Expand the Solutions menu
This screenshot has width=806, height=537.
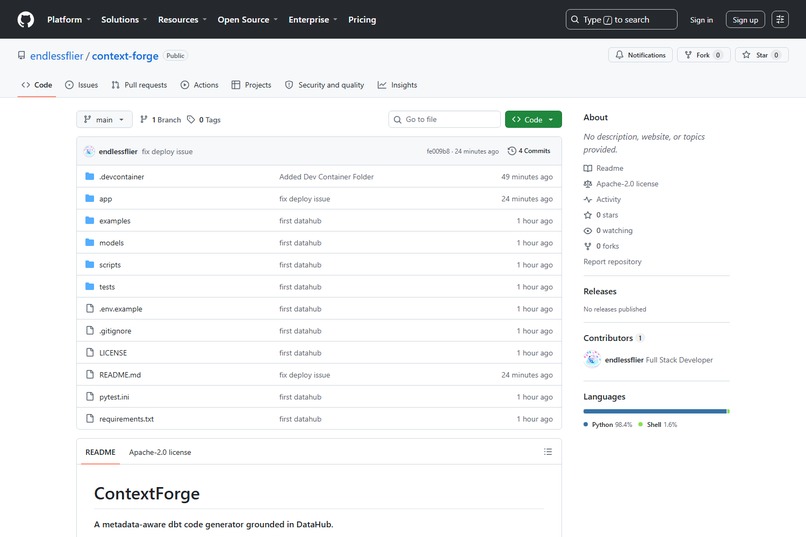(x=124, y=20)
